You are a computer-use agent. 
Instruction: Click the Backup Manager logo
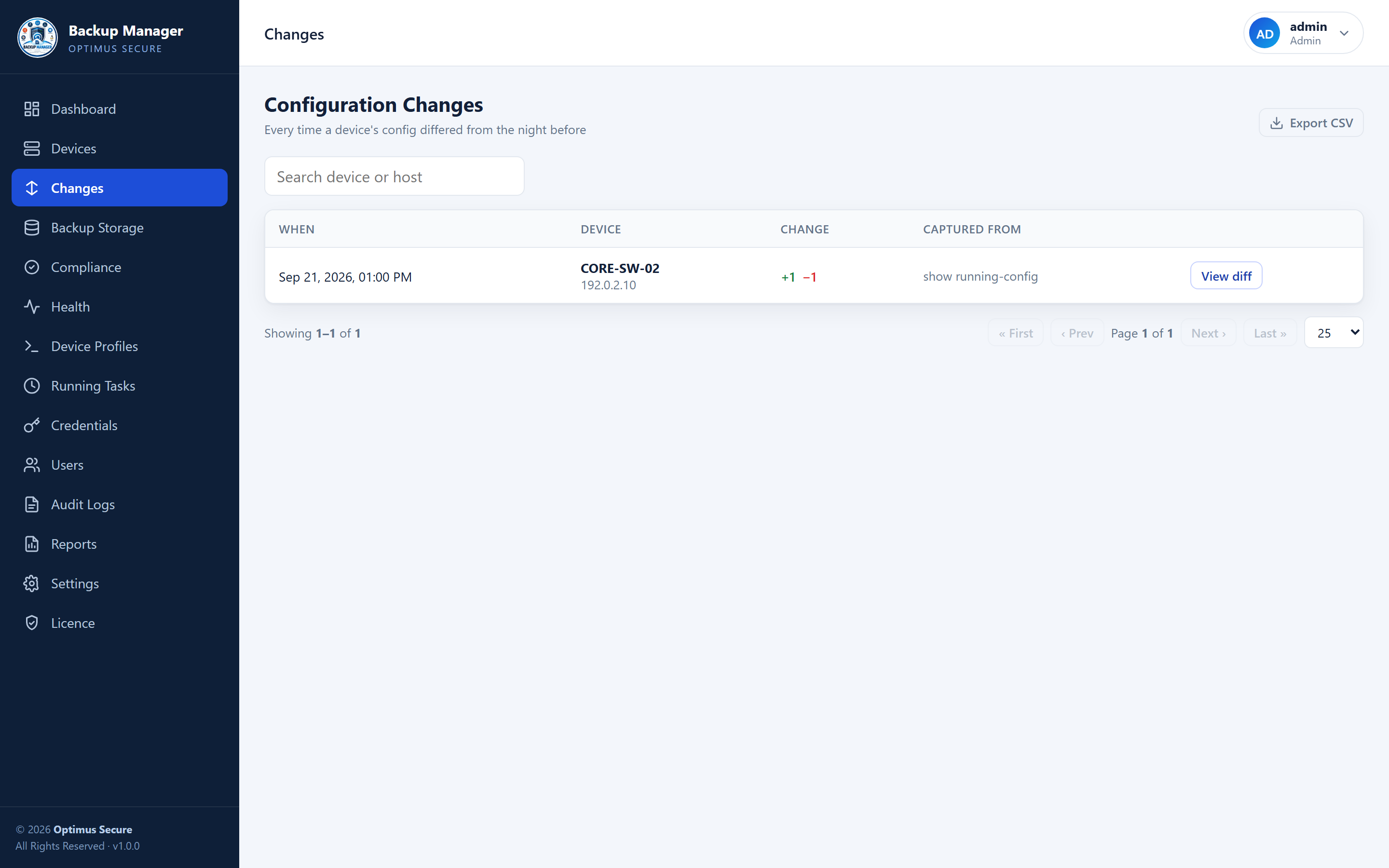(x=37, y=37)
